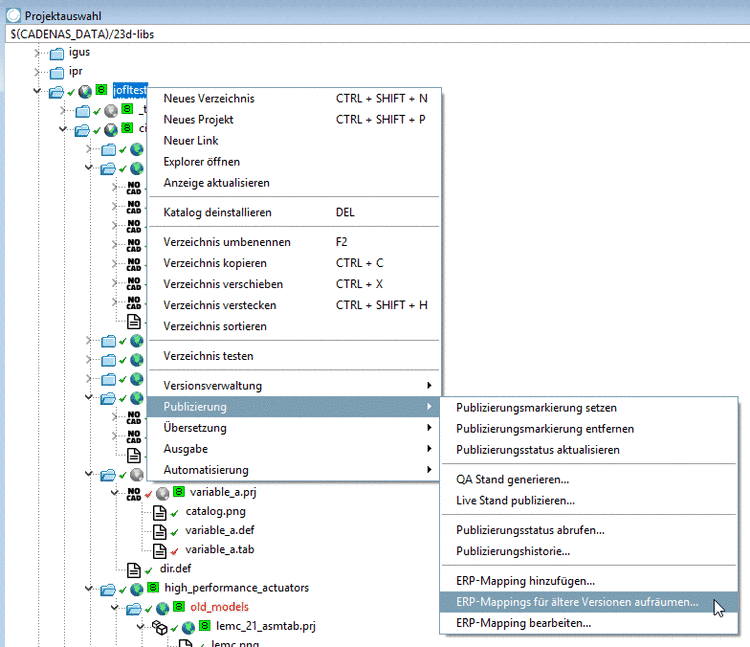The image size is (750, 647).
Task: Open Publizierungshistorie...
Action: click(589, 551)
